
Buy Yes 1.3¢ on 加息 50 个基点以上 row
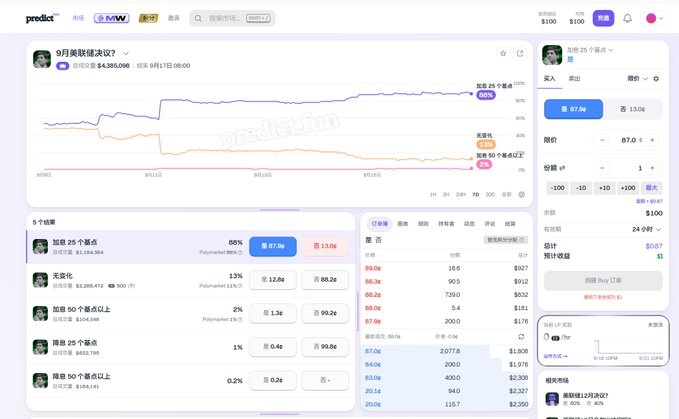[273, 313]
